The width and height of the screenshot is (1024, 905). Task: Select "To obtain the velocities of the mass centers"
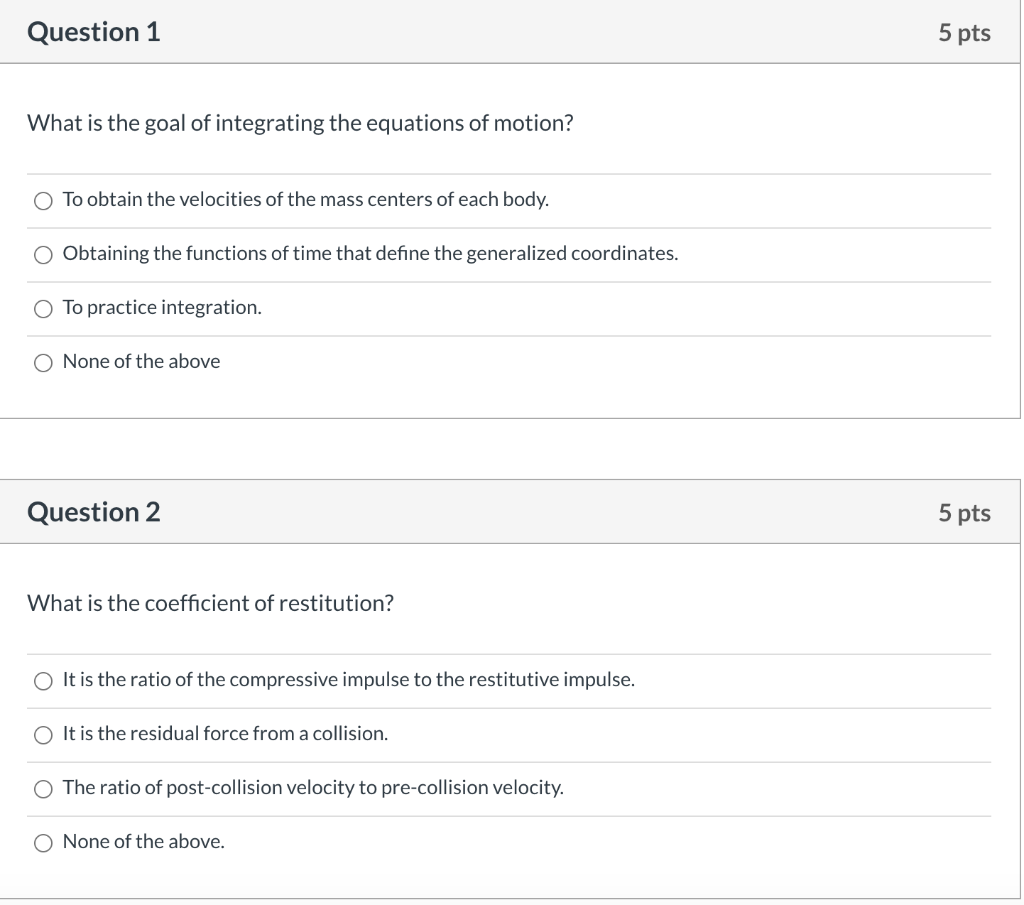pyautogui.click(x=43, y=200)
